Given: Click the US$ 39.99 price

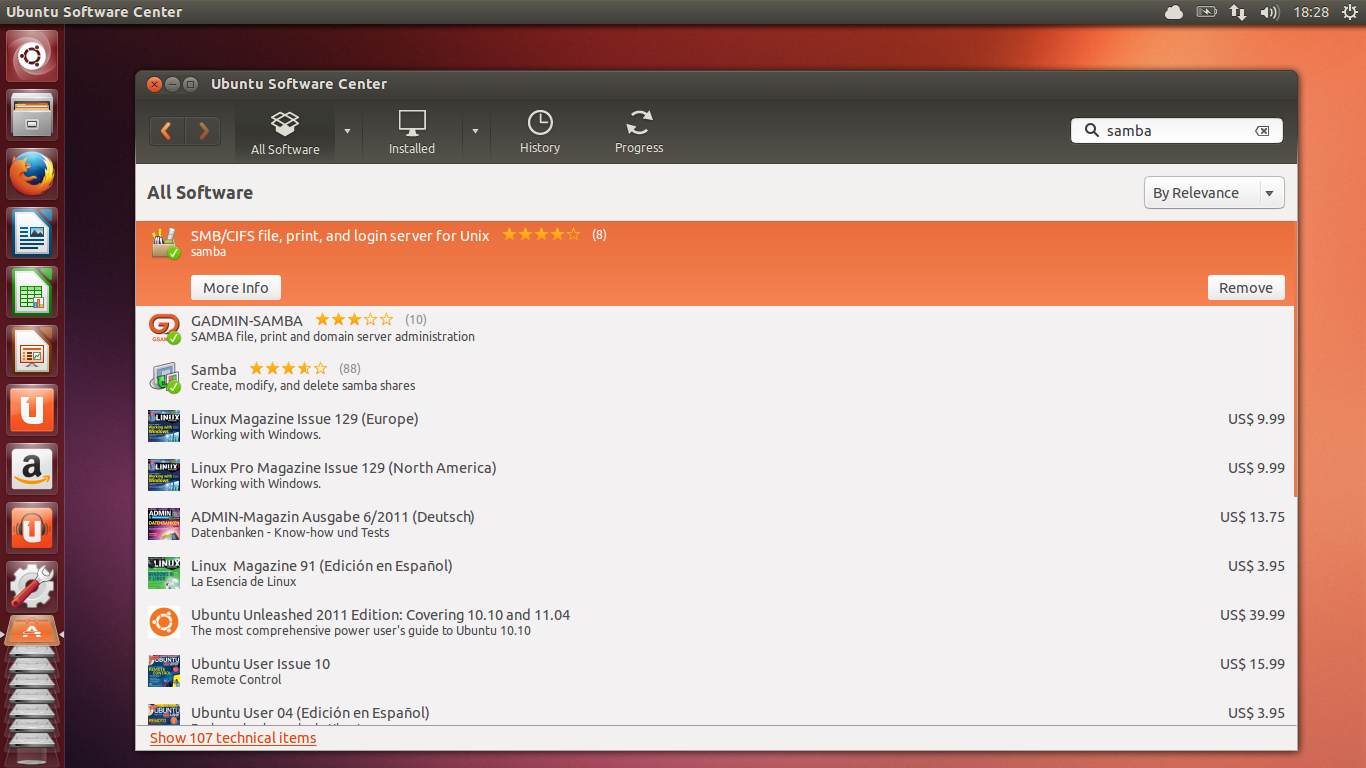Looking at the screenshot, I should pos(1252,615).
